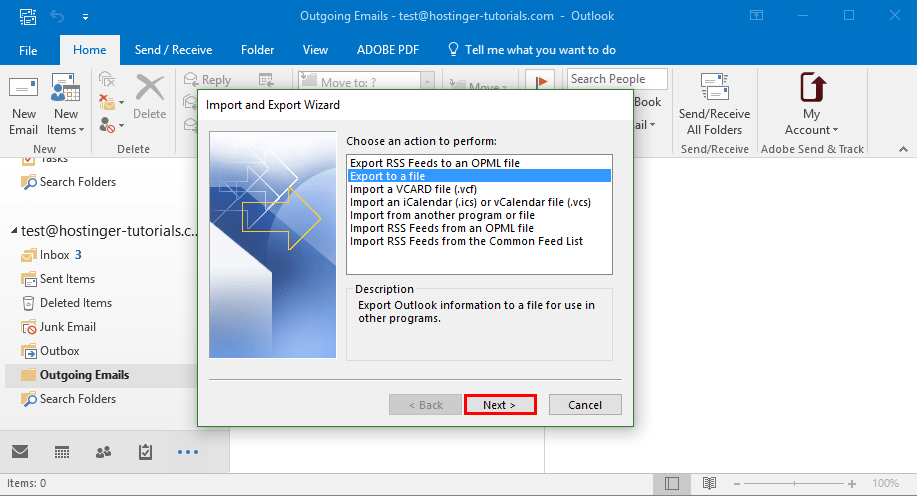This screenshot has height=496, width=917.
Task: Click Reading view icon in status bar
Action: [709, 483]
